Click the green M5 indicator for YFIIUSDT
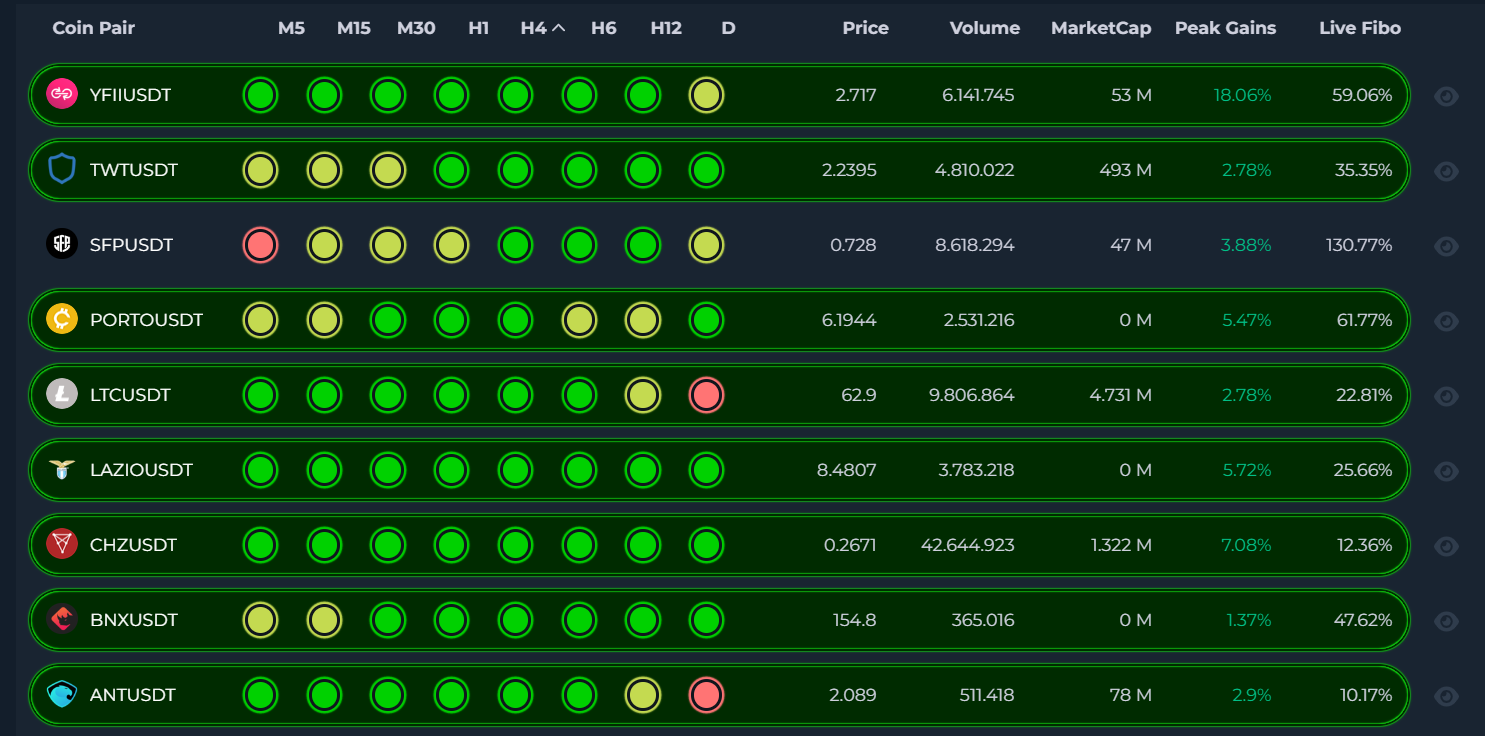The width and height of the screenshot is (1485, 736). click(x=260, y=95)
